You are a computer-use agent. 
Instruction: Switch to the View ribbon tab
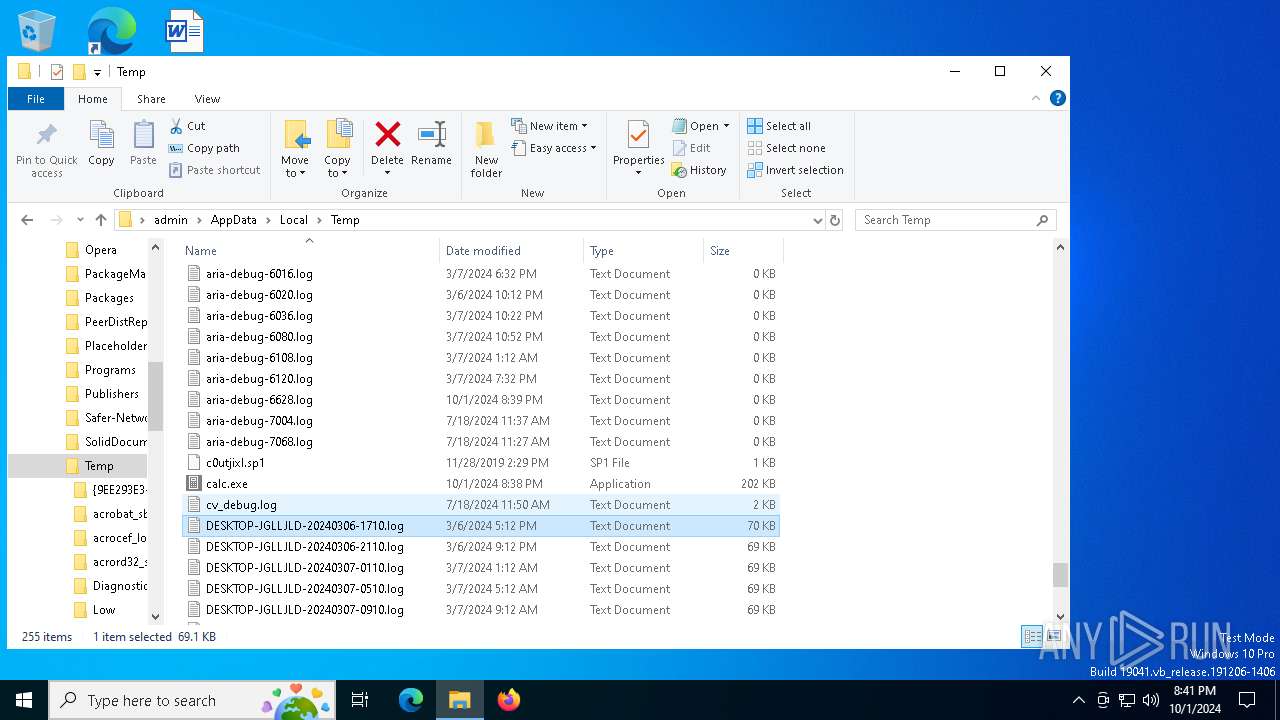tap(207, 99)
